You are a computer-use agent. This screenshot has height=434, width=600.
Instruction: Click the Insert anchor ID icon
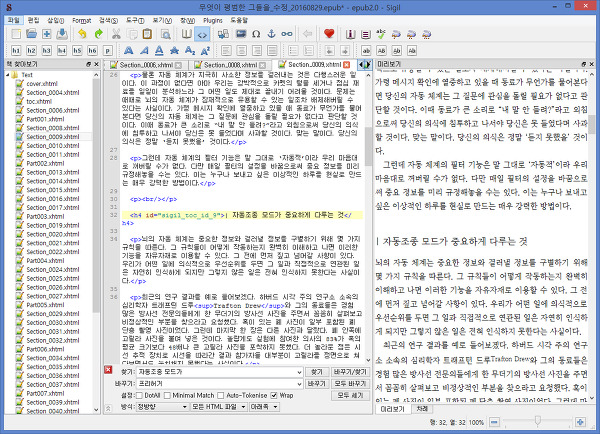point(271,34)
